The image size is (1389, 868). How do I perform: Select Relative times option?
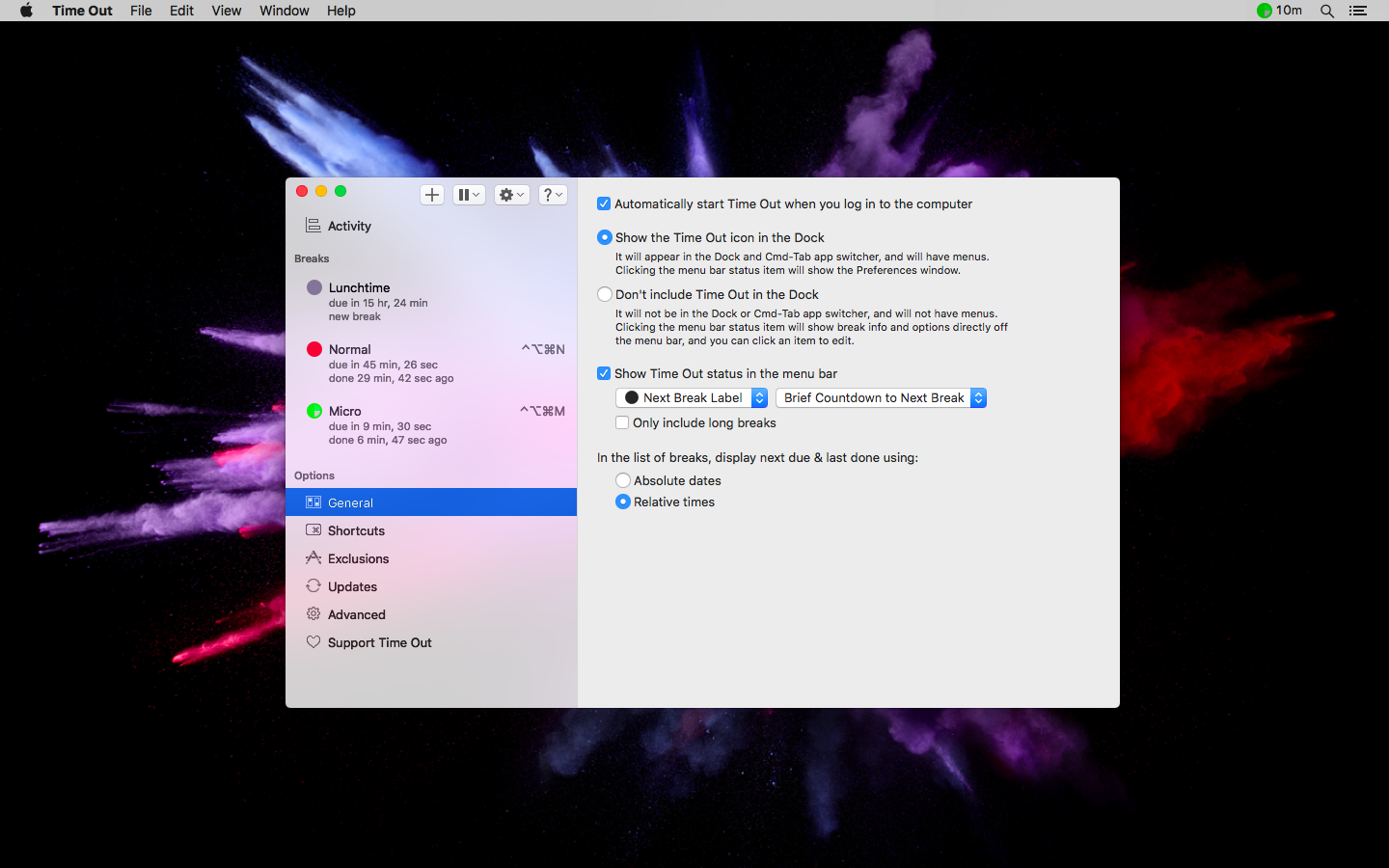coord(623,502)
